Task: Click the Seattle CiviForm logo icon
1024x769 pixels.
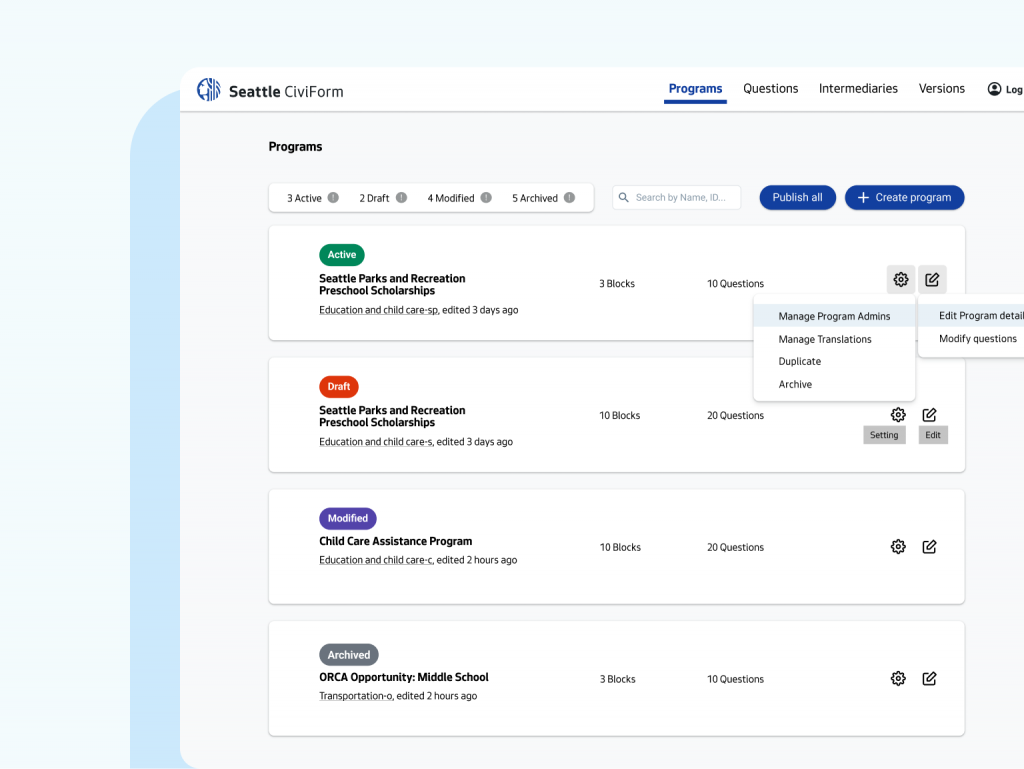Action: 208,90
